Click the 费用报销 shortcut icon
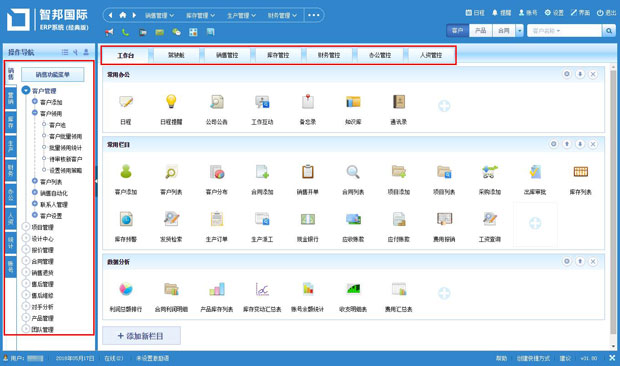This screenshot has height=366, width=620. (x=444, y=219)
